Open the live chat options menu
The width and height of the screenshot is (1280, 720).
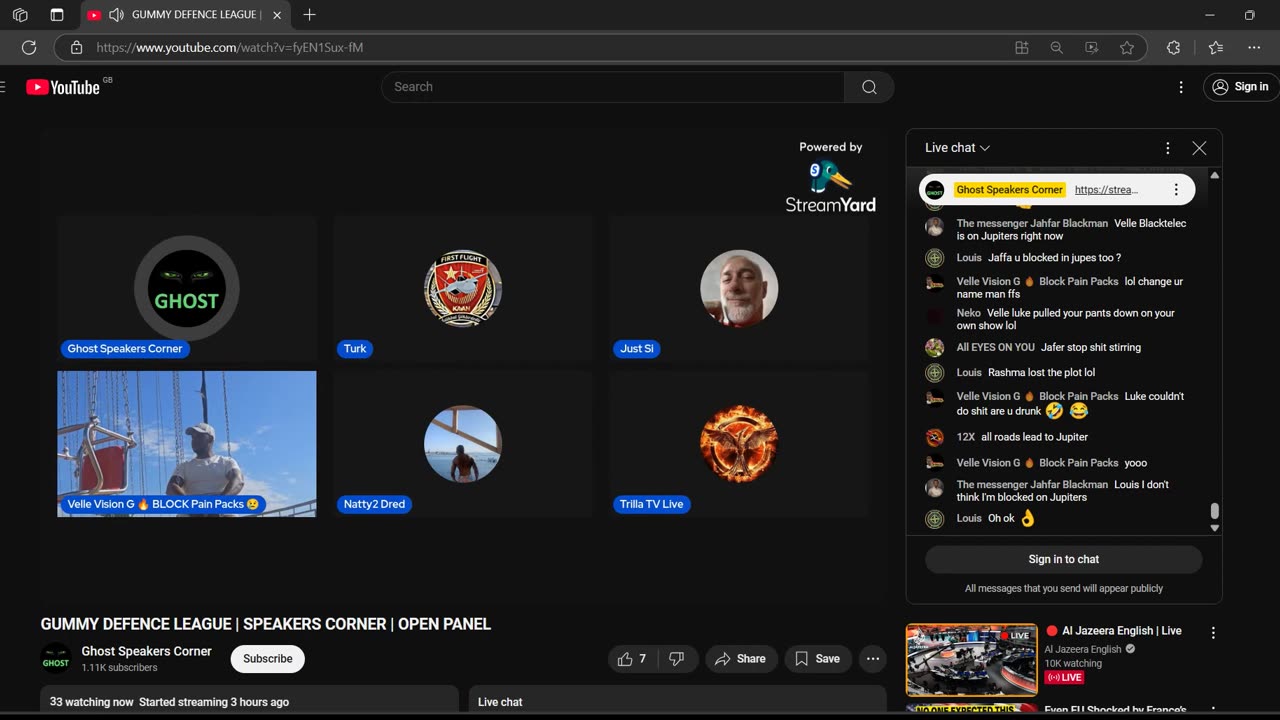(x=1167, y=148)
